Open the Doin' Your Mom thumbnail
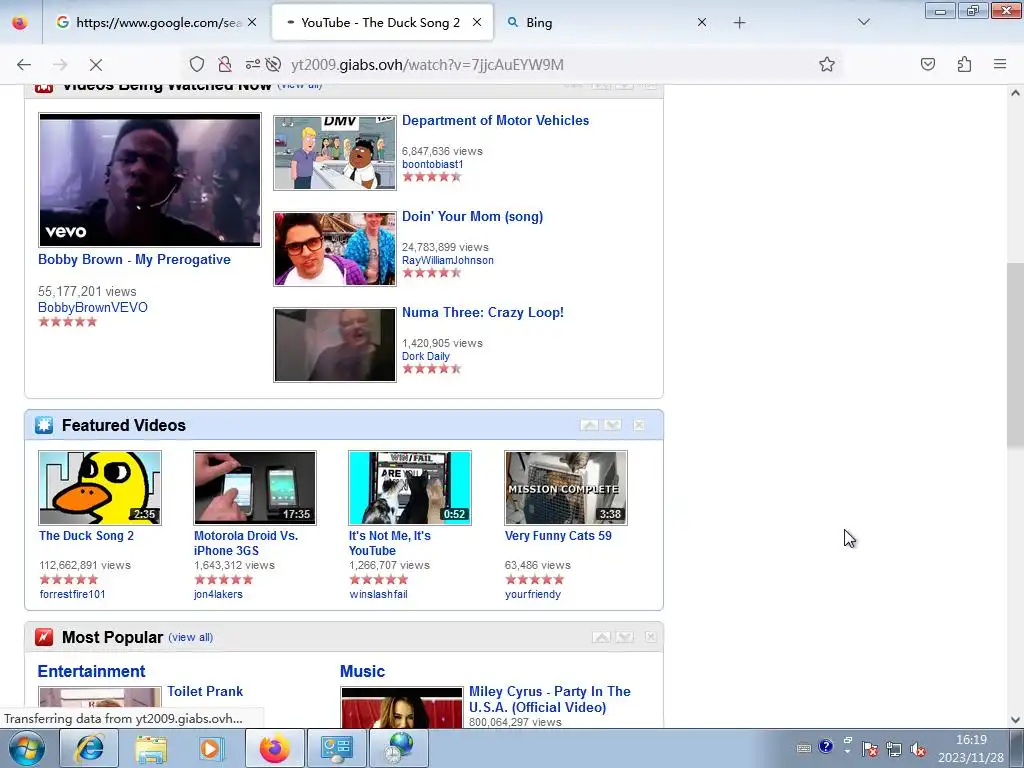This screenshot has height=768, width=1024. pyautogui.click(x=334, y=249)
